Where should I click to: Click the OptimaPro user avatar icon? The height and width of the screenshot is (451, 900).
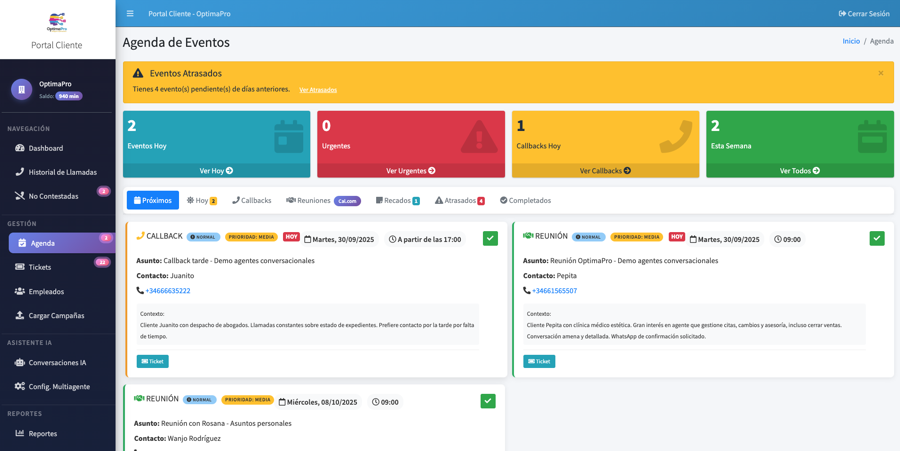[x=22, y=90]
